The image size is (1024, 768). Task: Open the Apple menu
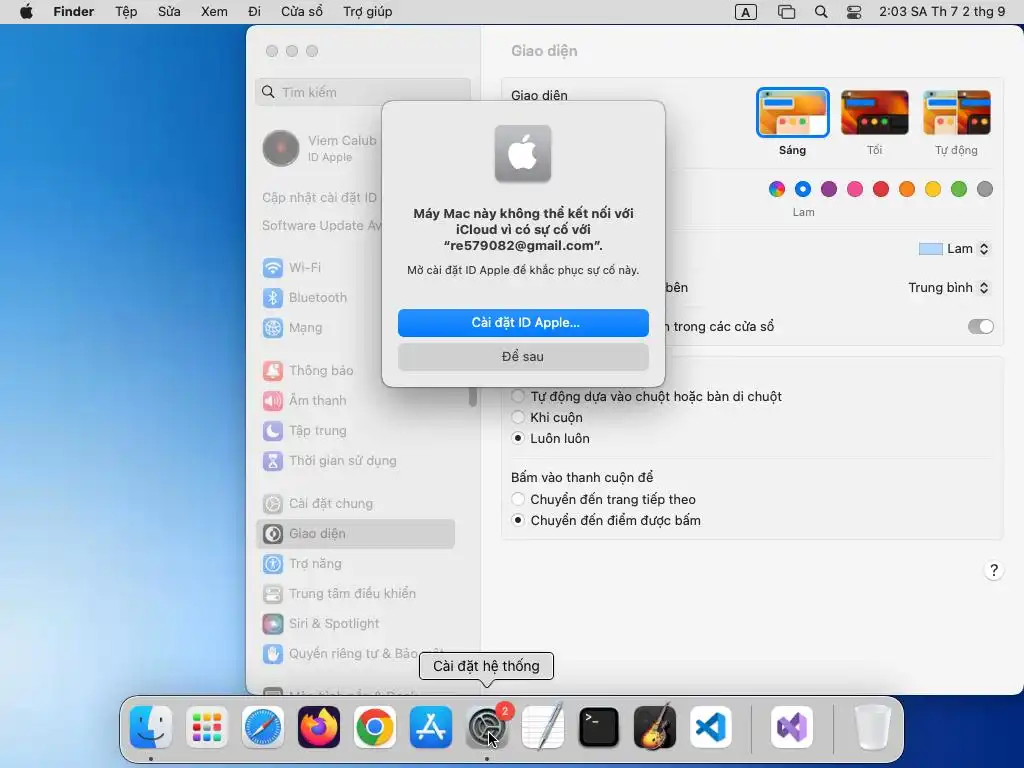tap(26, 12)
